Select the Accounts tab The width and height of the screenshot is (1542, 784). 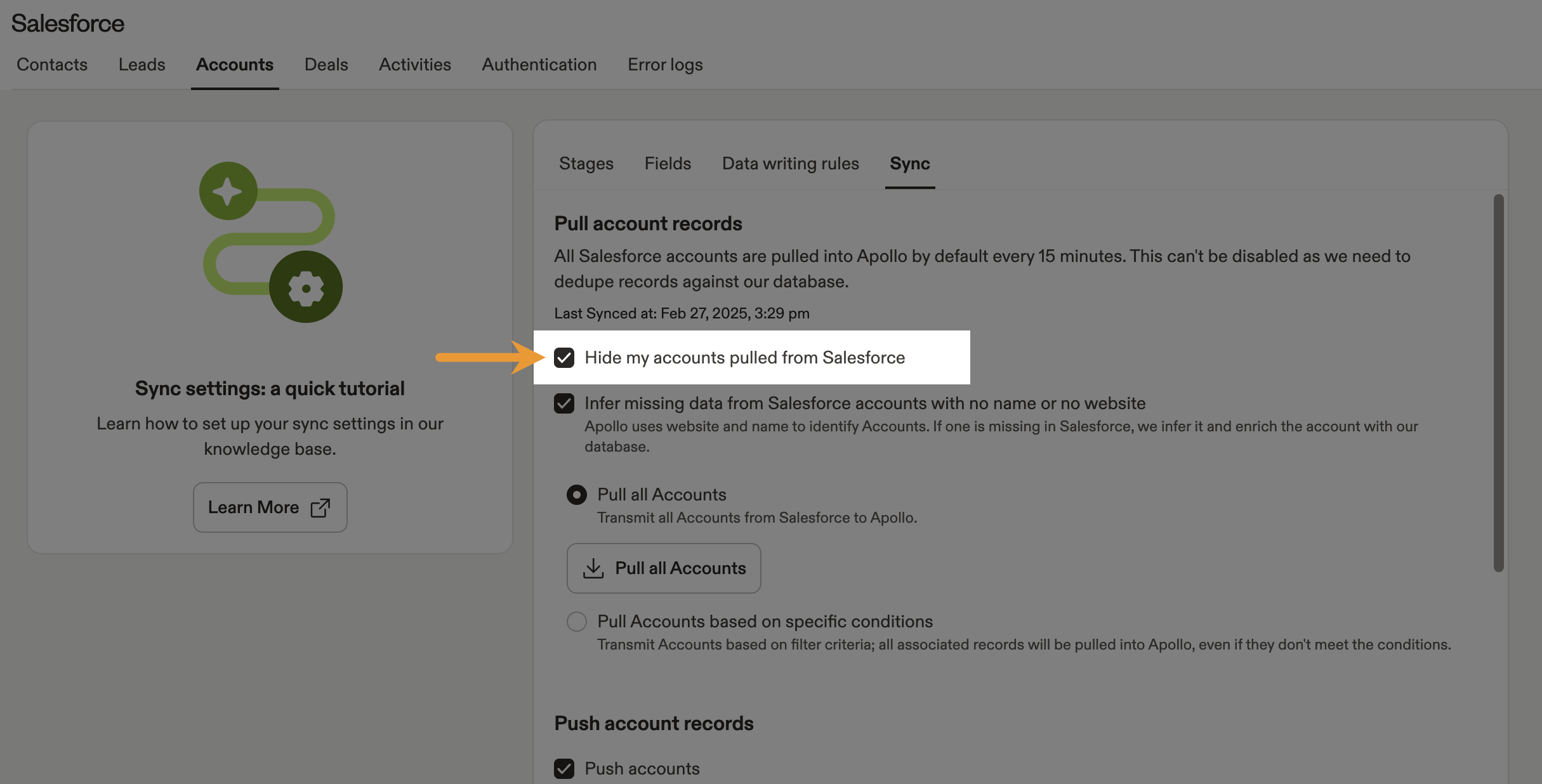pyautogui.click(x=235, y=65)
